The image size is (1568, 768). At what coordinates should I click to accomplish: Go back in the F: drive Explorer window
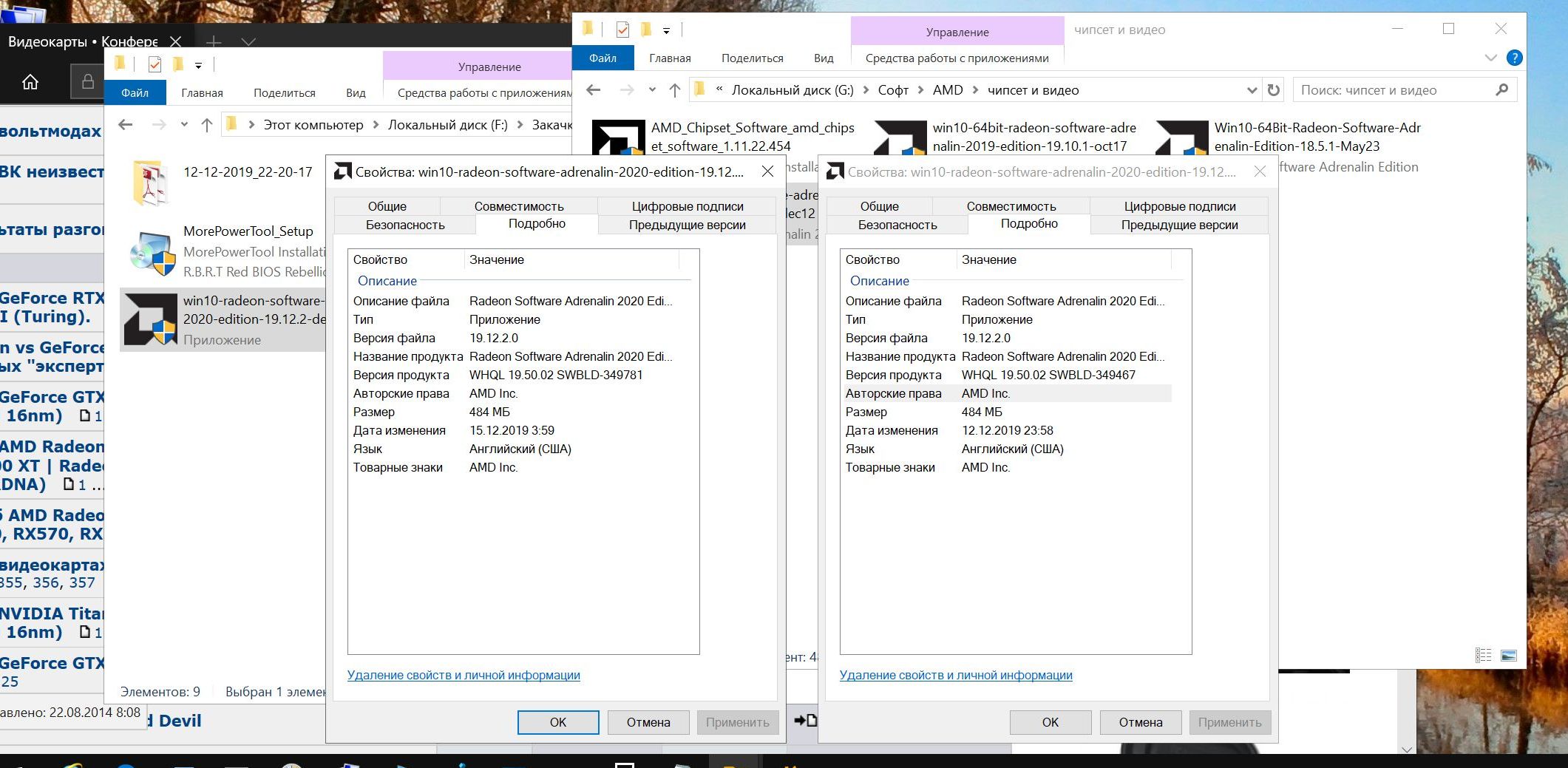126,125
